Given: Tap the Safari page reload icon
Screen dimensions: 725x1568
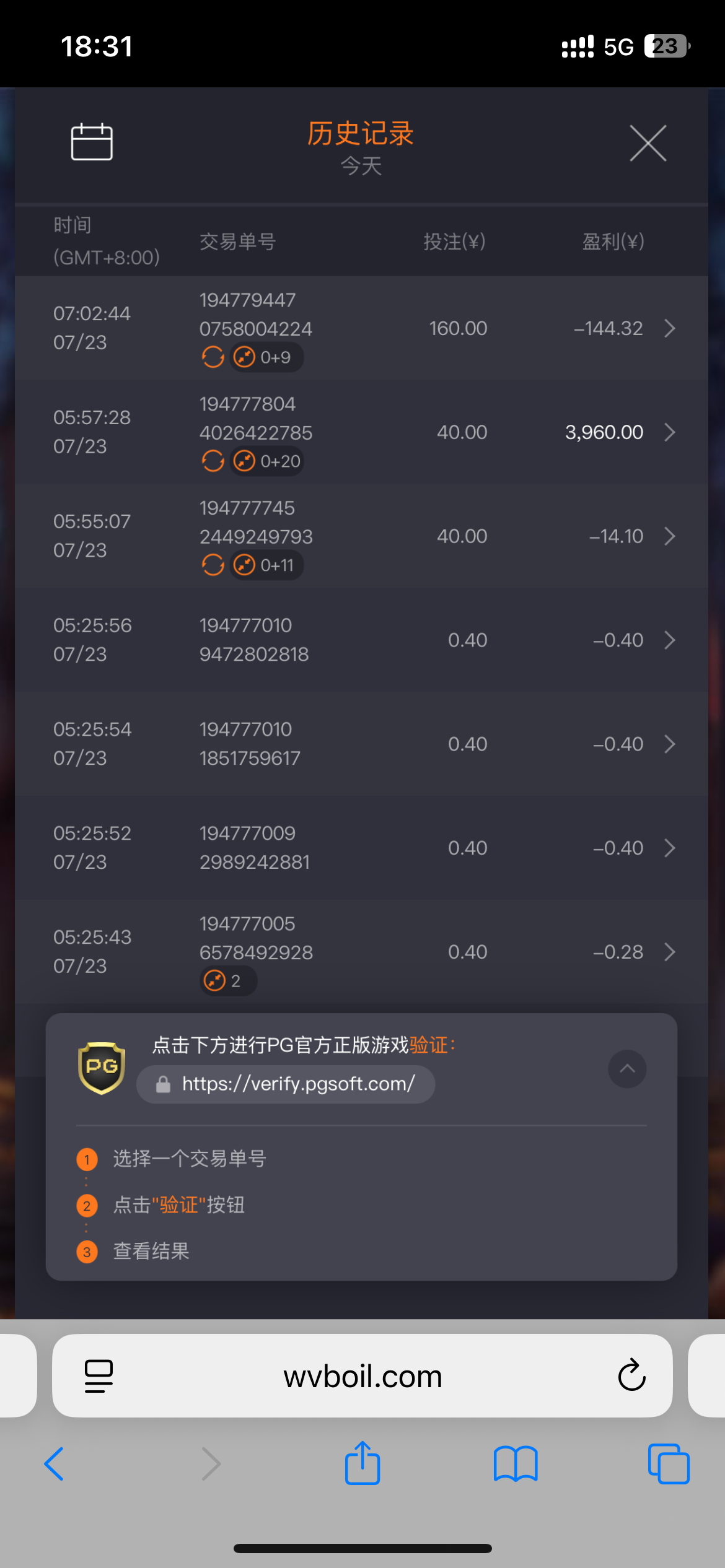Looking at the screenshot, I should [x=631, y=1375].
